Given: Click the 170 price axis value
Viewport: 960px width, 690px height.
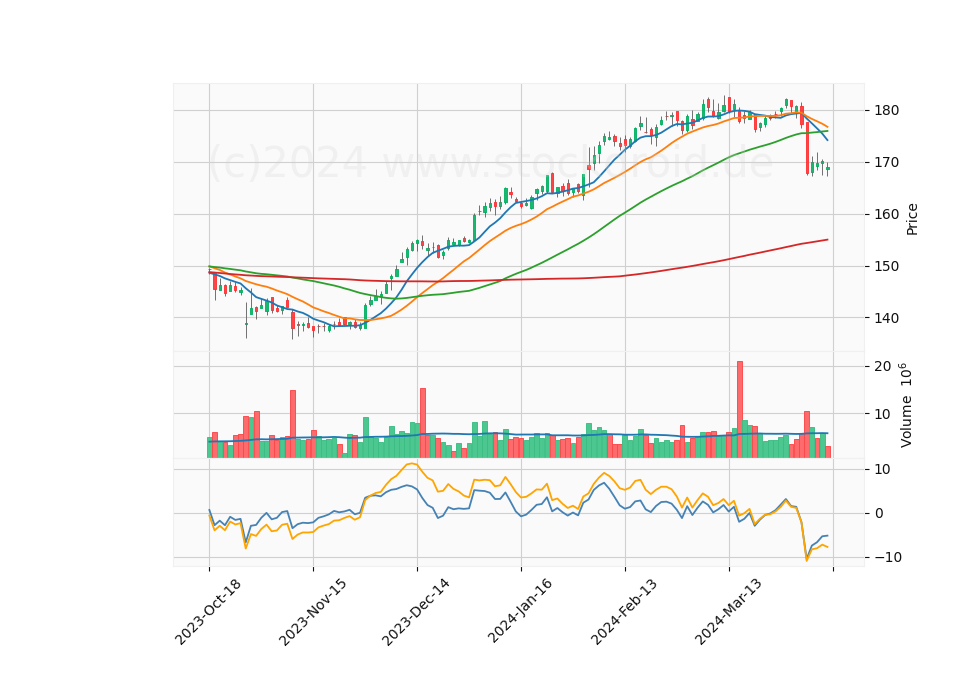Looking at the screenshot, I should coord(887,163).
